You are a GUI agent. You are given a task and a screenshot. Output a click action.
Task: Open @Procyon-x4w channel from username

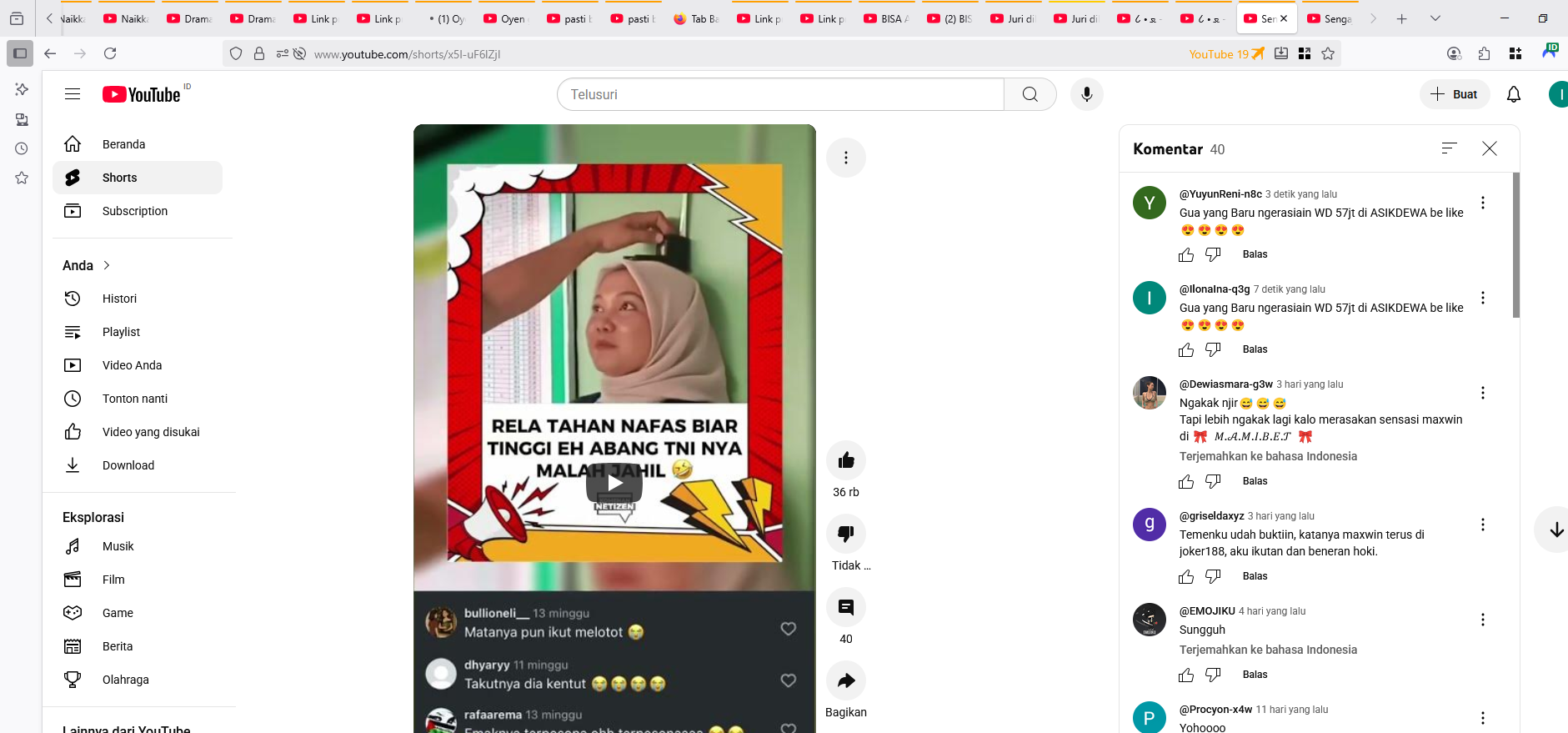1215,710
